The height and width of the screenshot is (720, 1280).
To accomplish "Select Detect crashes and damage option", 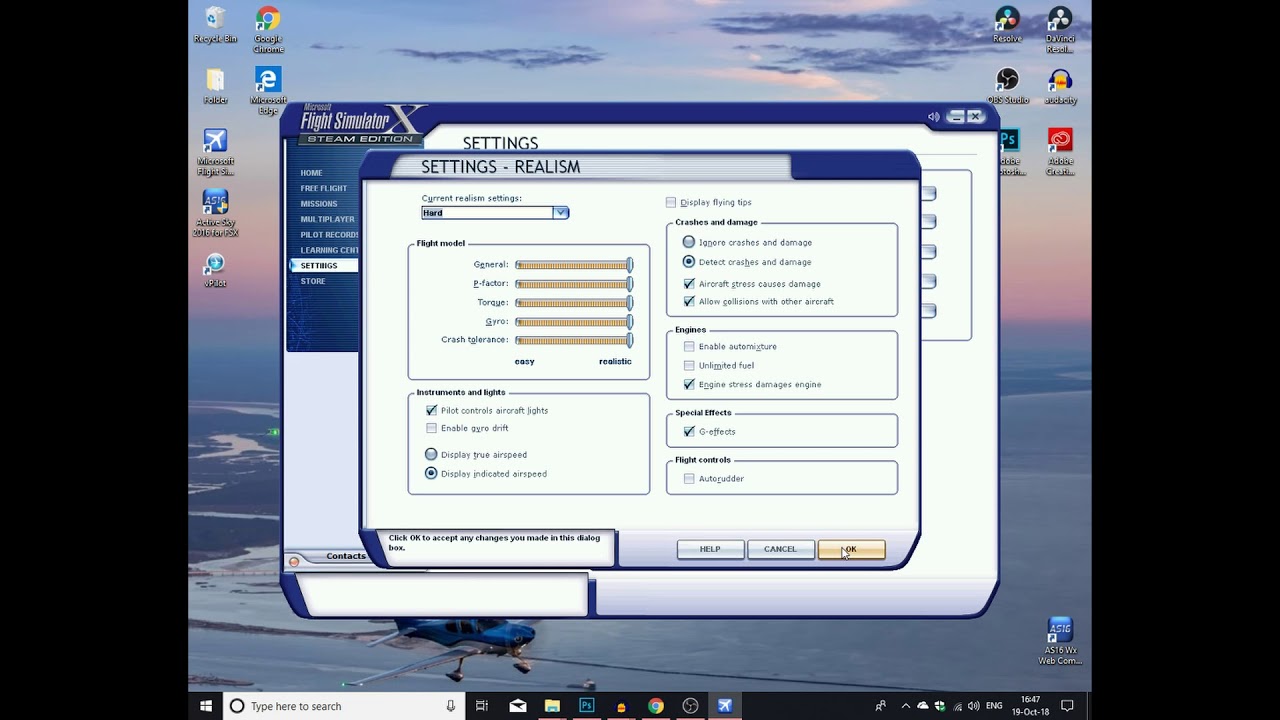I will tap(689, 262).
